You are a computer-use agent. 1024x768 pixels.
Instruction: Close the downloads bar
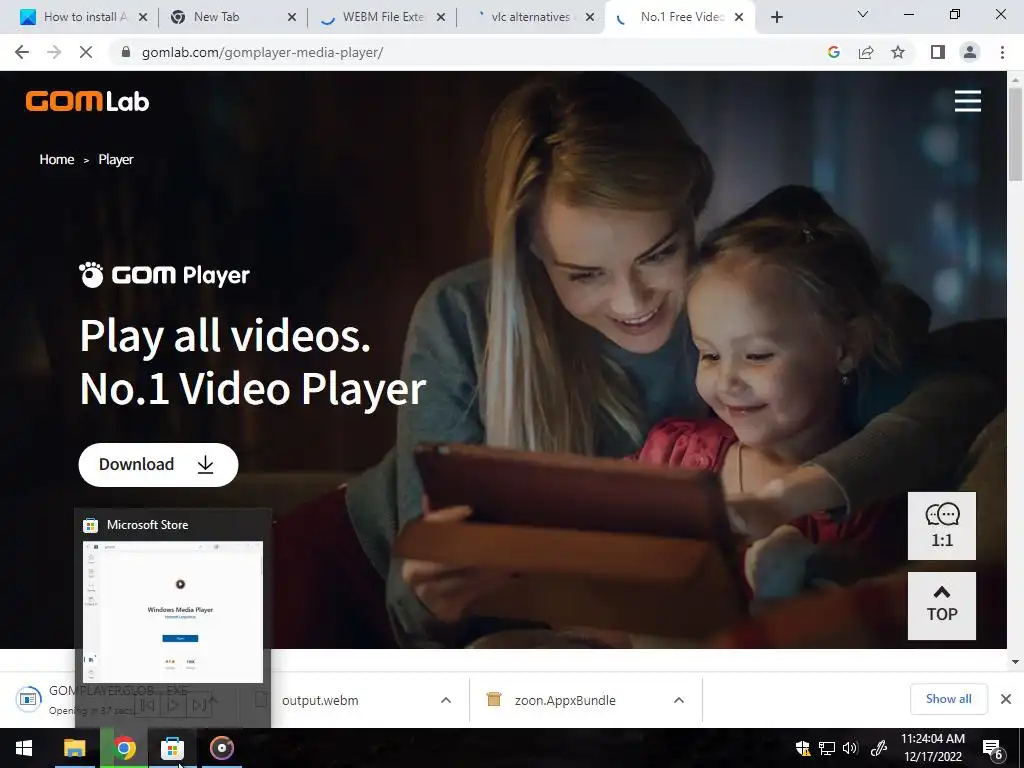(x=1006, y=699)
